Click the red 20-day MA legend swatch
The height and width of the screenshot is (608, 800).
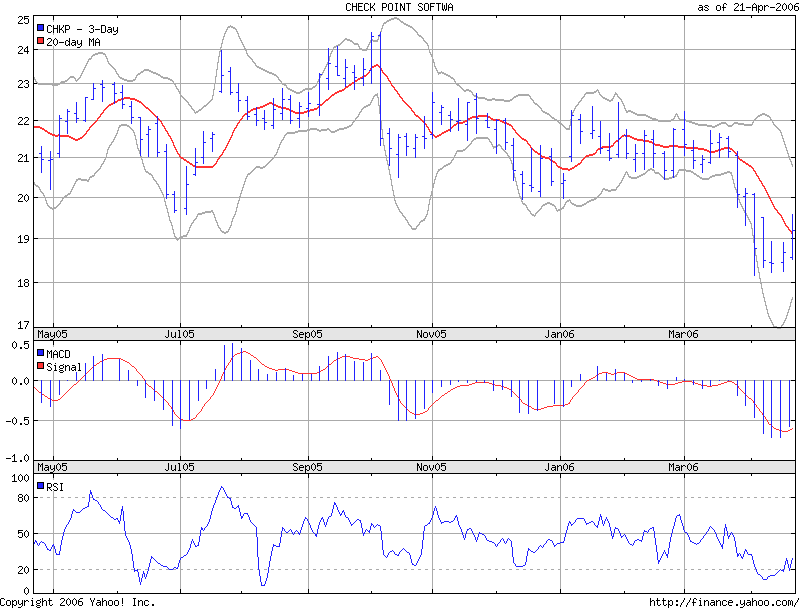pos(40,41)
